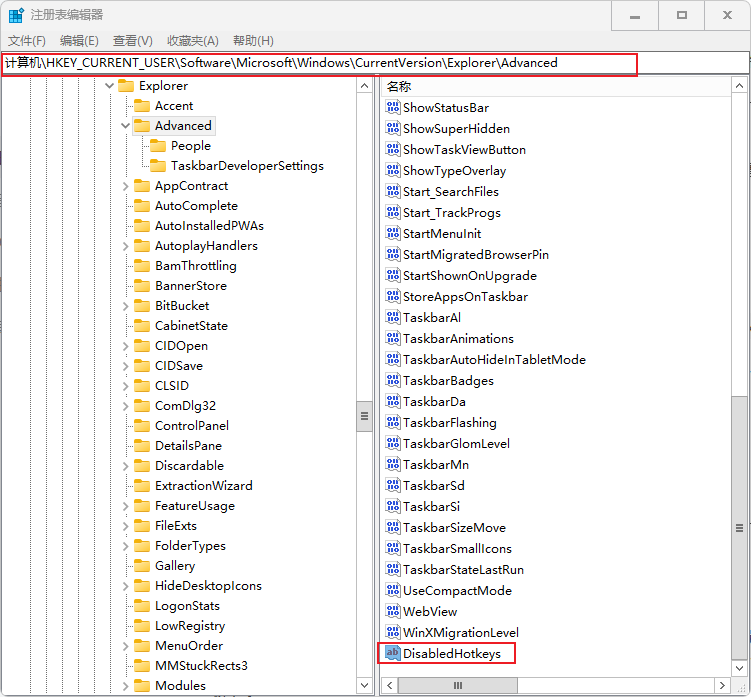
Task: Click the 名称 column header
Action: coord(400,87)
